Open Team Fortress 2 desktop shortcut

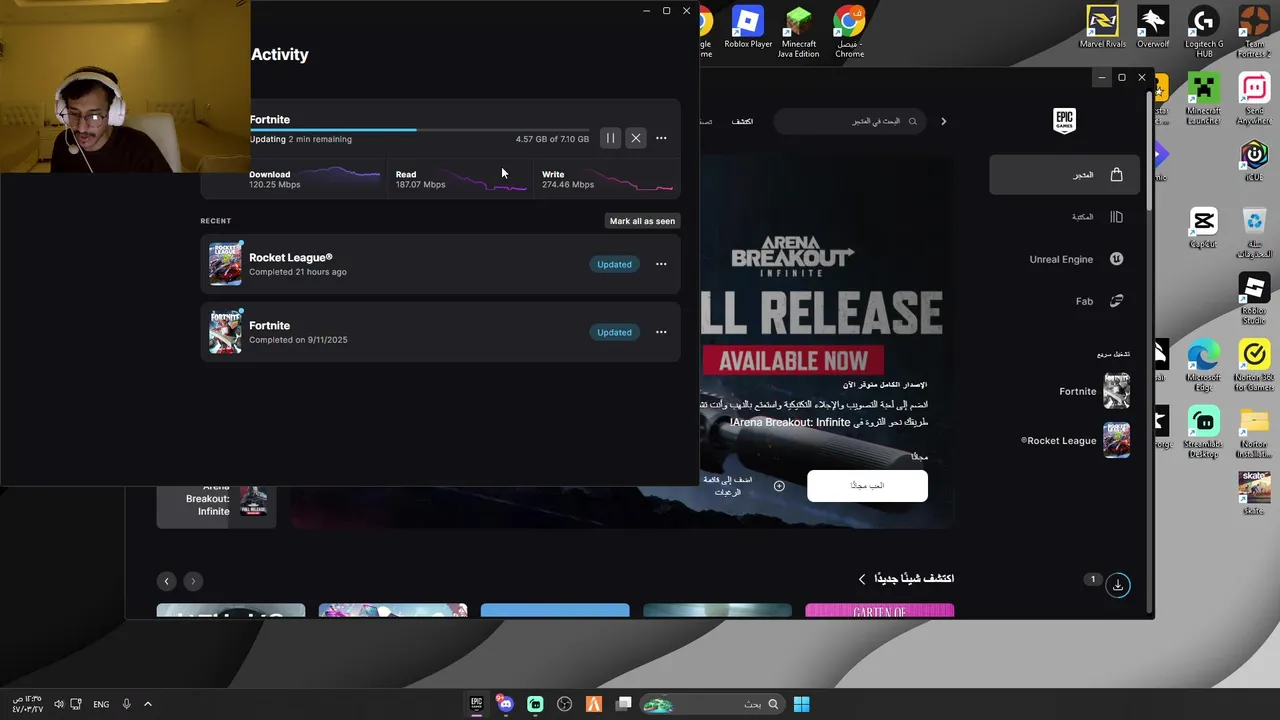click(1254, 33)
